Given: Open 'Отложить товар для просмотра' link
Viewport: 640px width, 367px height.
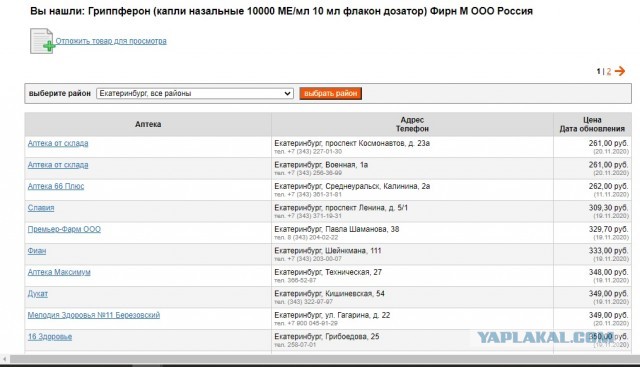Looking at the screenshot, I should click(111, 41).
